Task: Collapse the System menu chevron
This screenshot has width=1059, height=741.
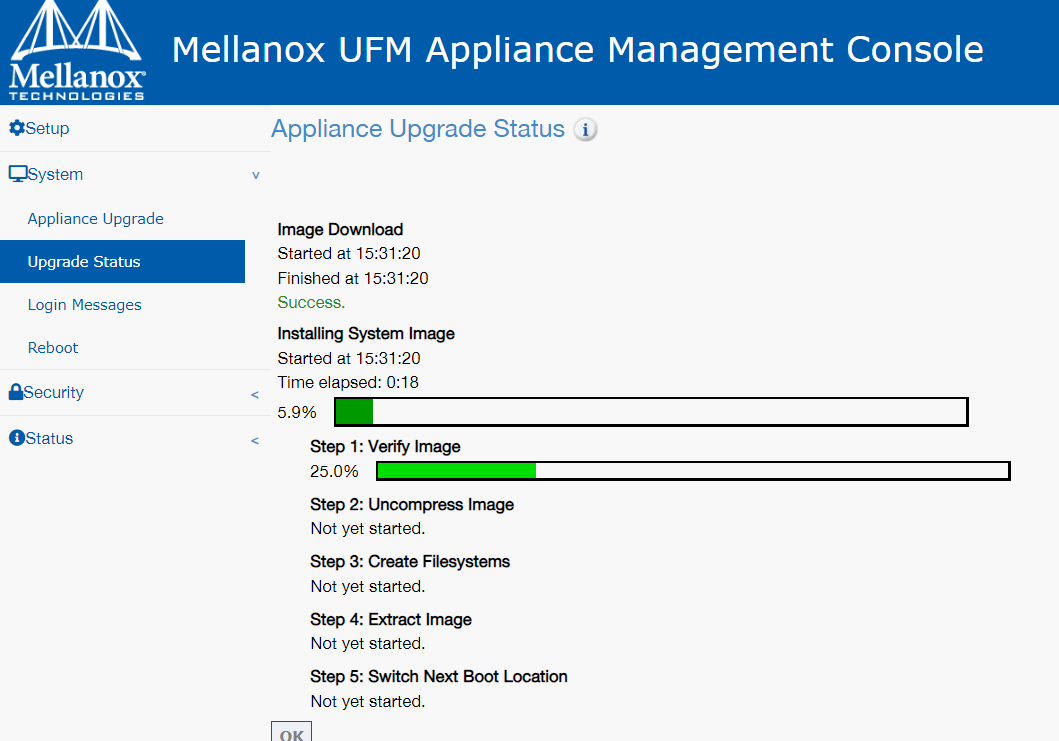Action: pyautogui.click(x=256, y=175)
